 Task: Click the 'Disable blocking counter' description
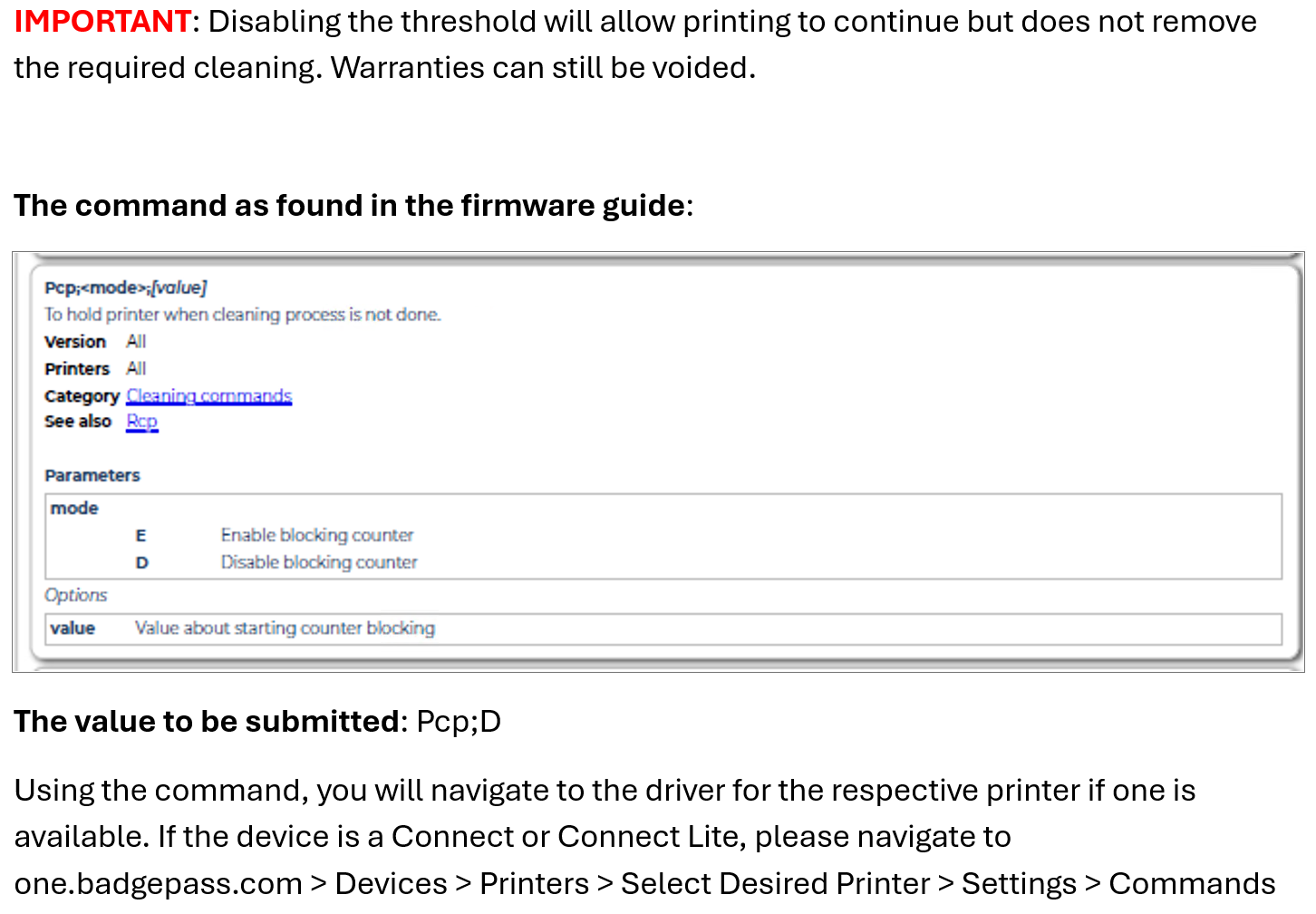pos(319,562)
